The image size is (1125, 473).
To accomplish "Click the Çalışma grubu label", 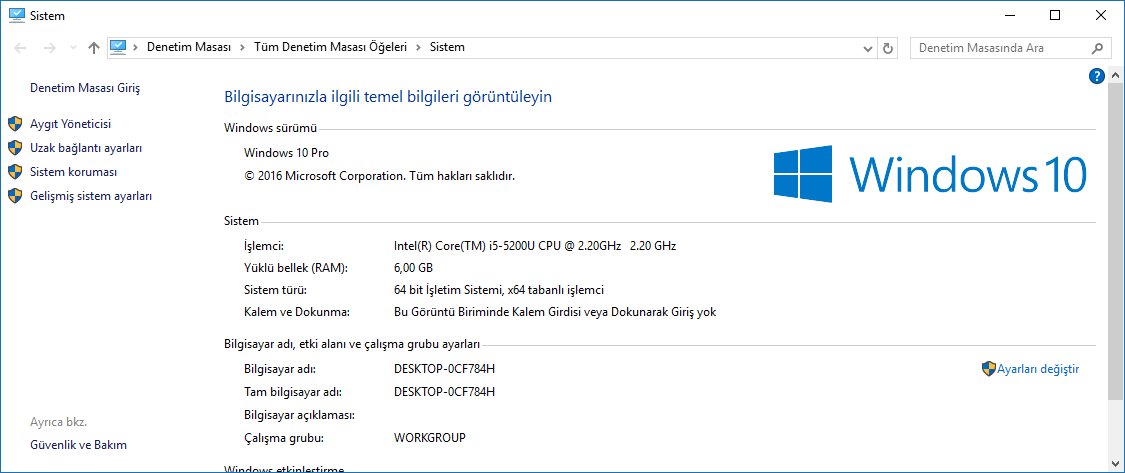I will 284,437.
